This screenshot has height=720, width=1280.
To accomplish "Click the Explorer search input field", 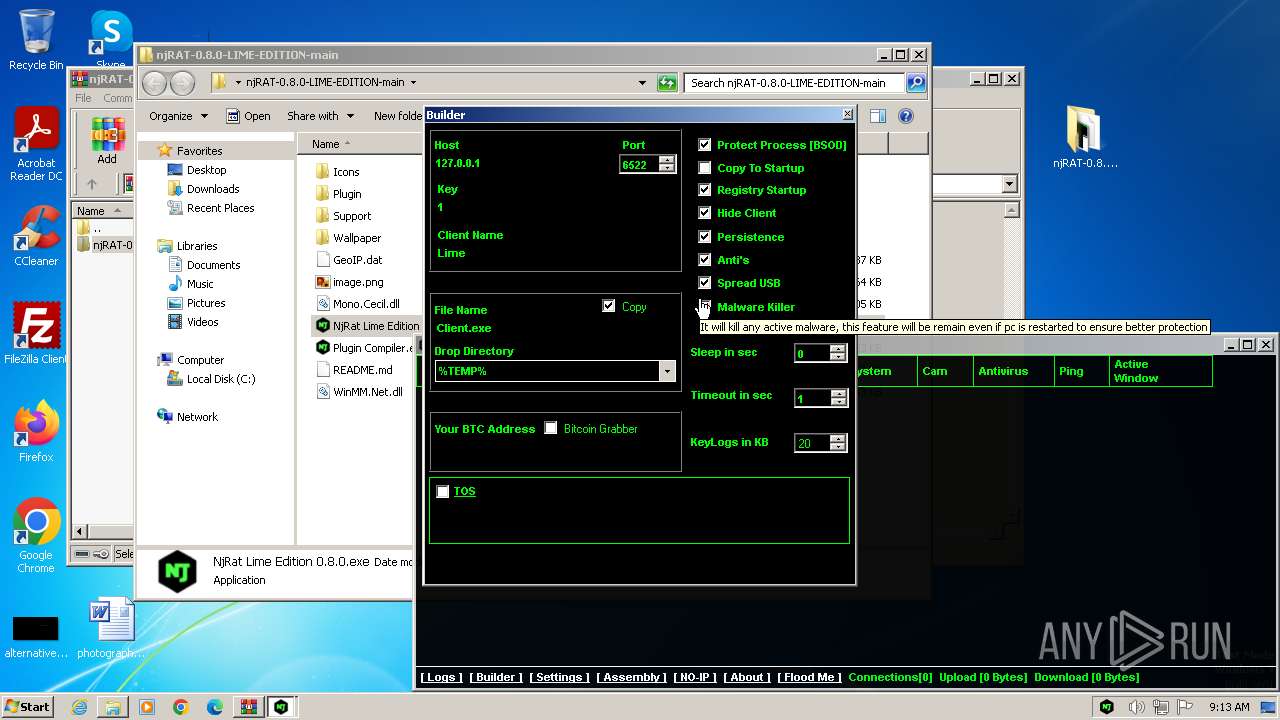I will click(795, 83).
